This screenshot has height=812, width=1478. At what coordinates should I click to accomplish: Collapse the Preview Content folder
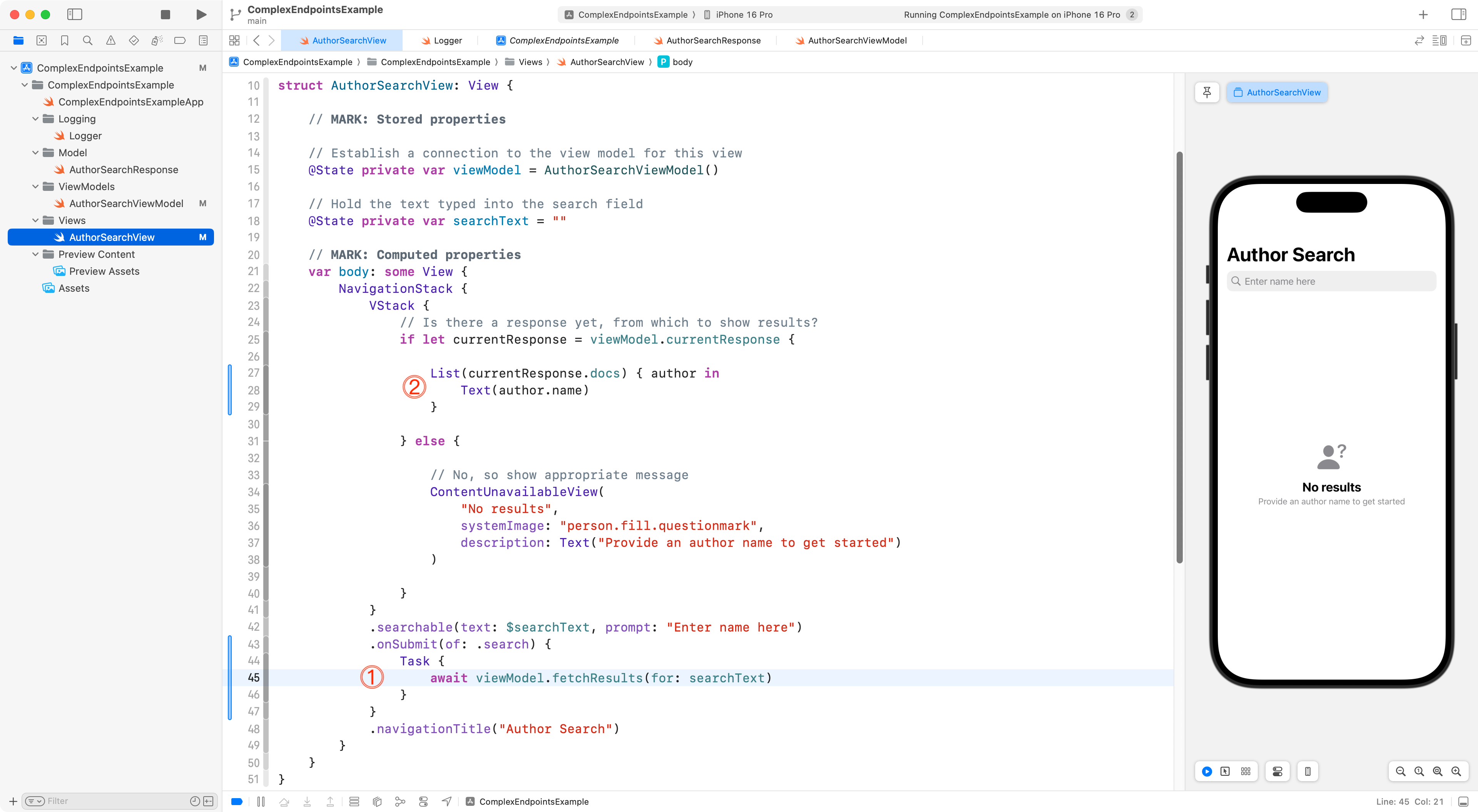coord(35,254)
